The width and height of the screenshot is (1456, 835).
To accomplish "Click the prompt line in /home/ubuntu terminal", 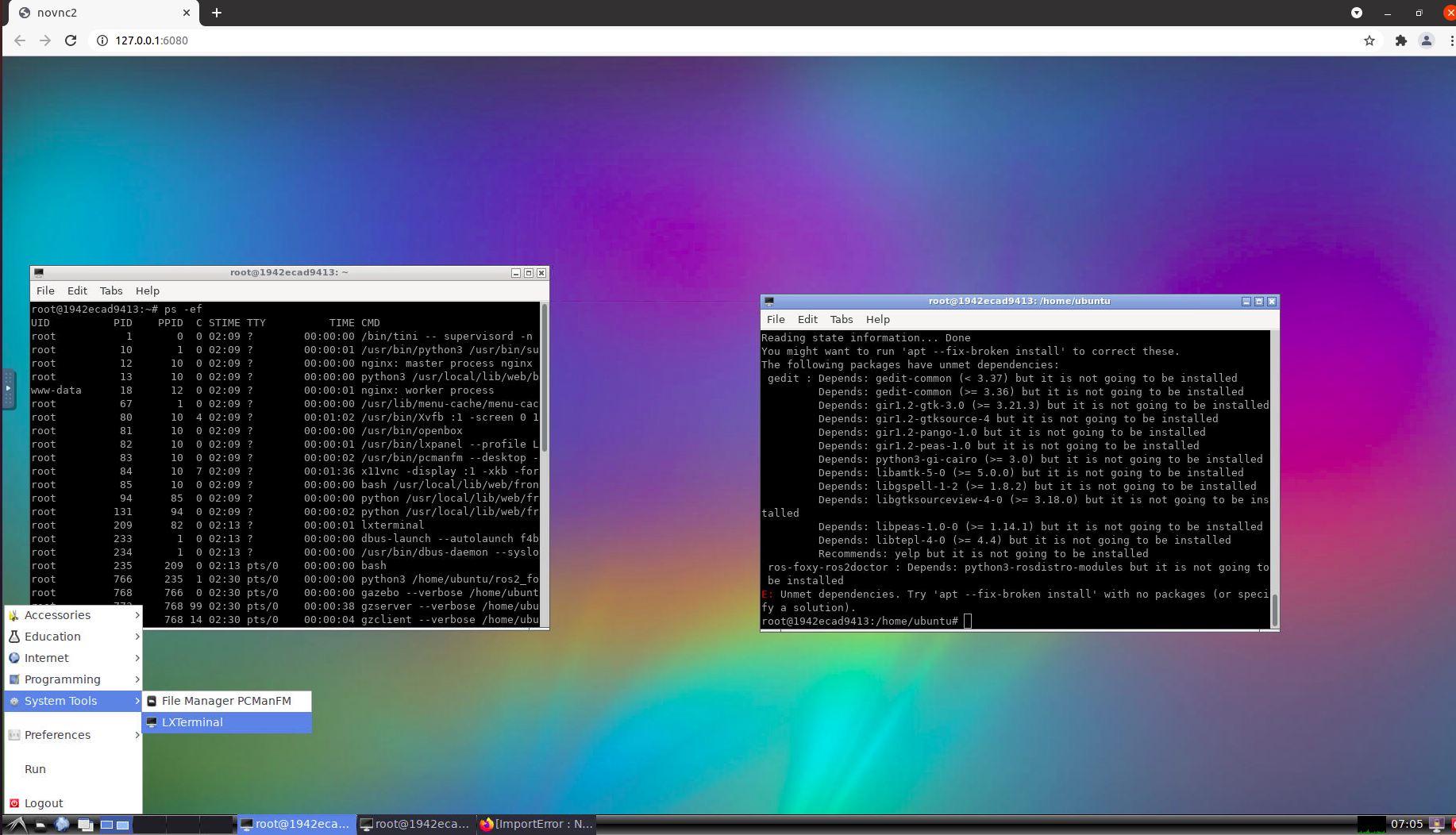I will click(x=1015, y=621).
